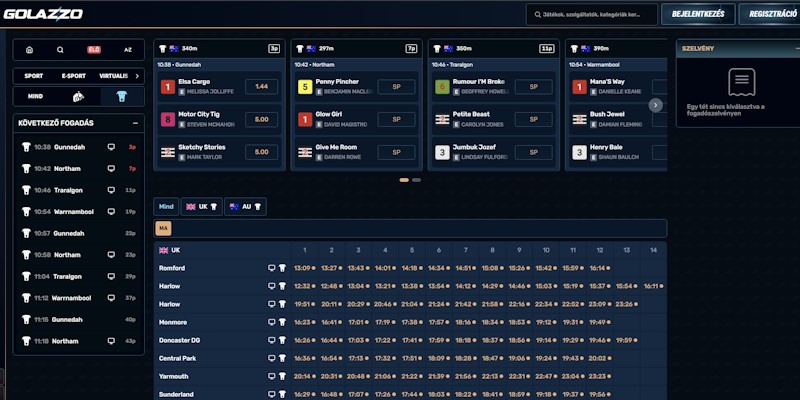800x400 pixels.
Task: Open 11:18 Northam in next races list
Action: [x=79, y=341]
